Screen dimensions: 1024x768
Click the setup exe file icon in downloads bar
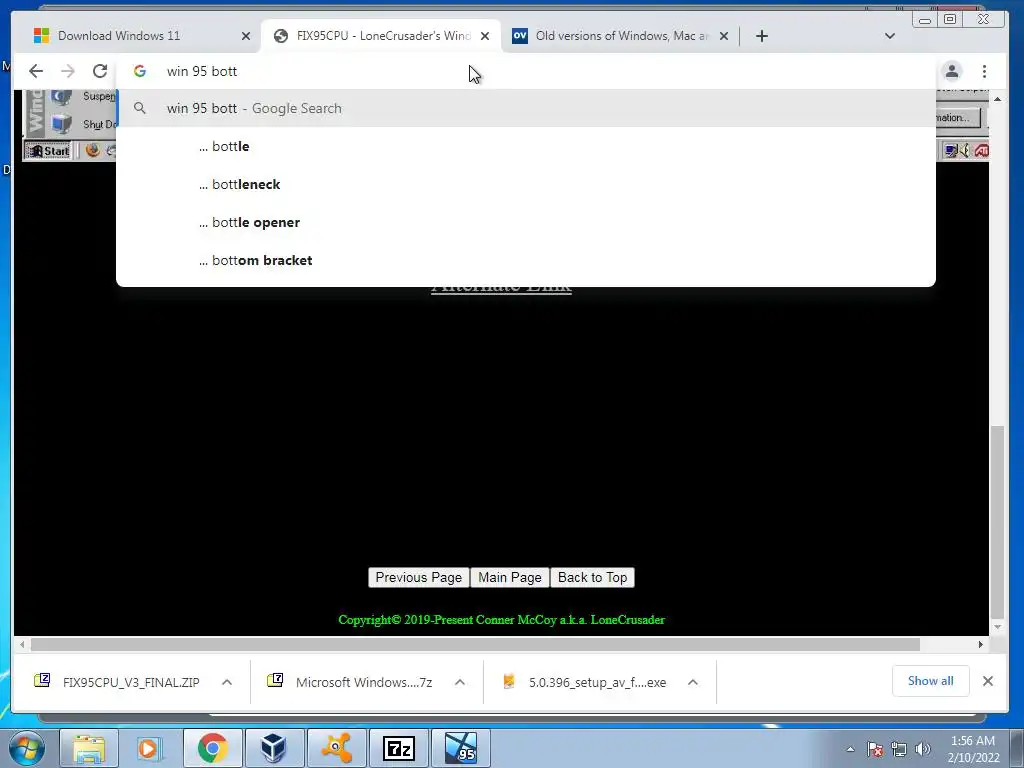(x=509, y=681)
